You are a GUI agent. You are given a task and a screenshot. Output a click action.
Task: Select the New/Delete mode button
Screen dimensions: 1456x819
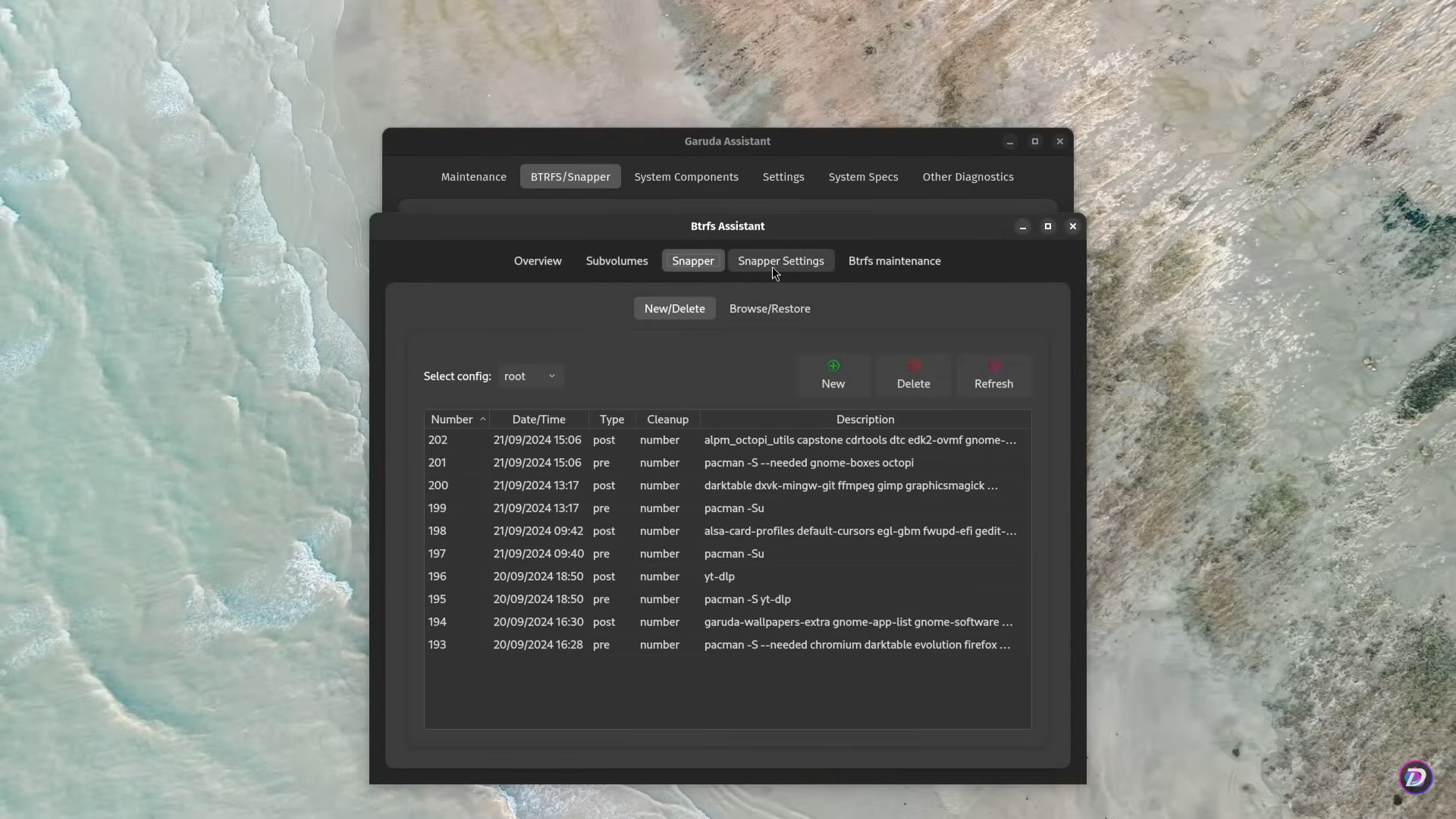pos(674,308)
